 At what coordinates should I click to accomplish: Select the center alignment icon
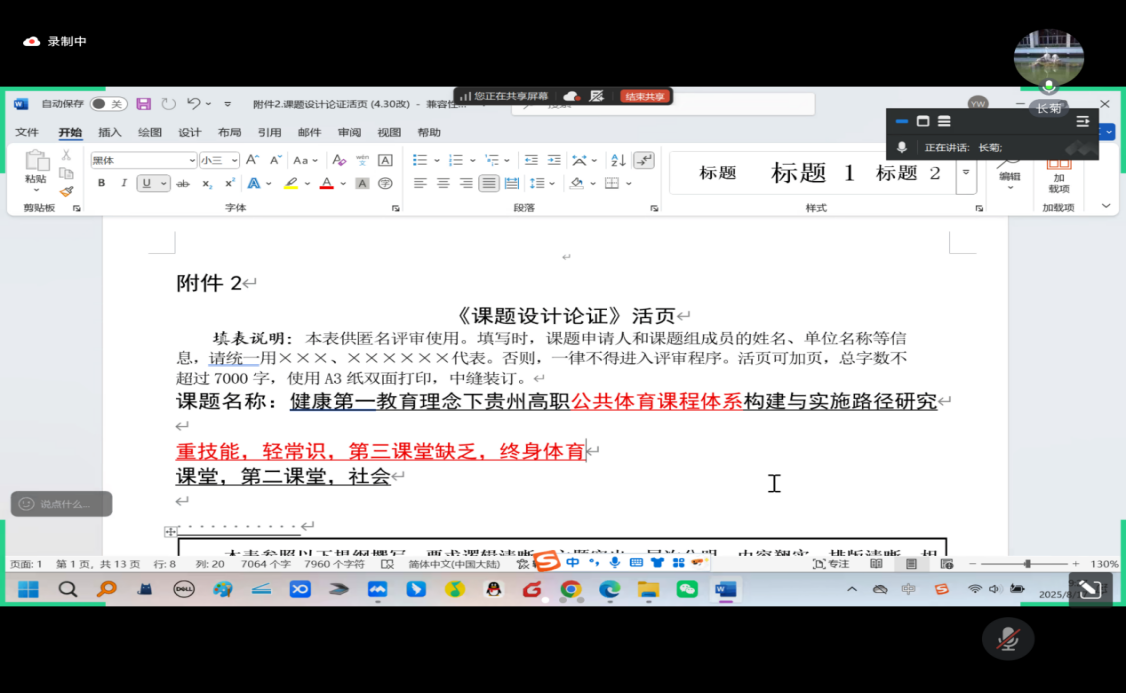tap(441, 183)
